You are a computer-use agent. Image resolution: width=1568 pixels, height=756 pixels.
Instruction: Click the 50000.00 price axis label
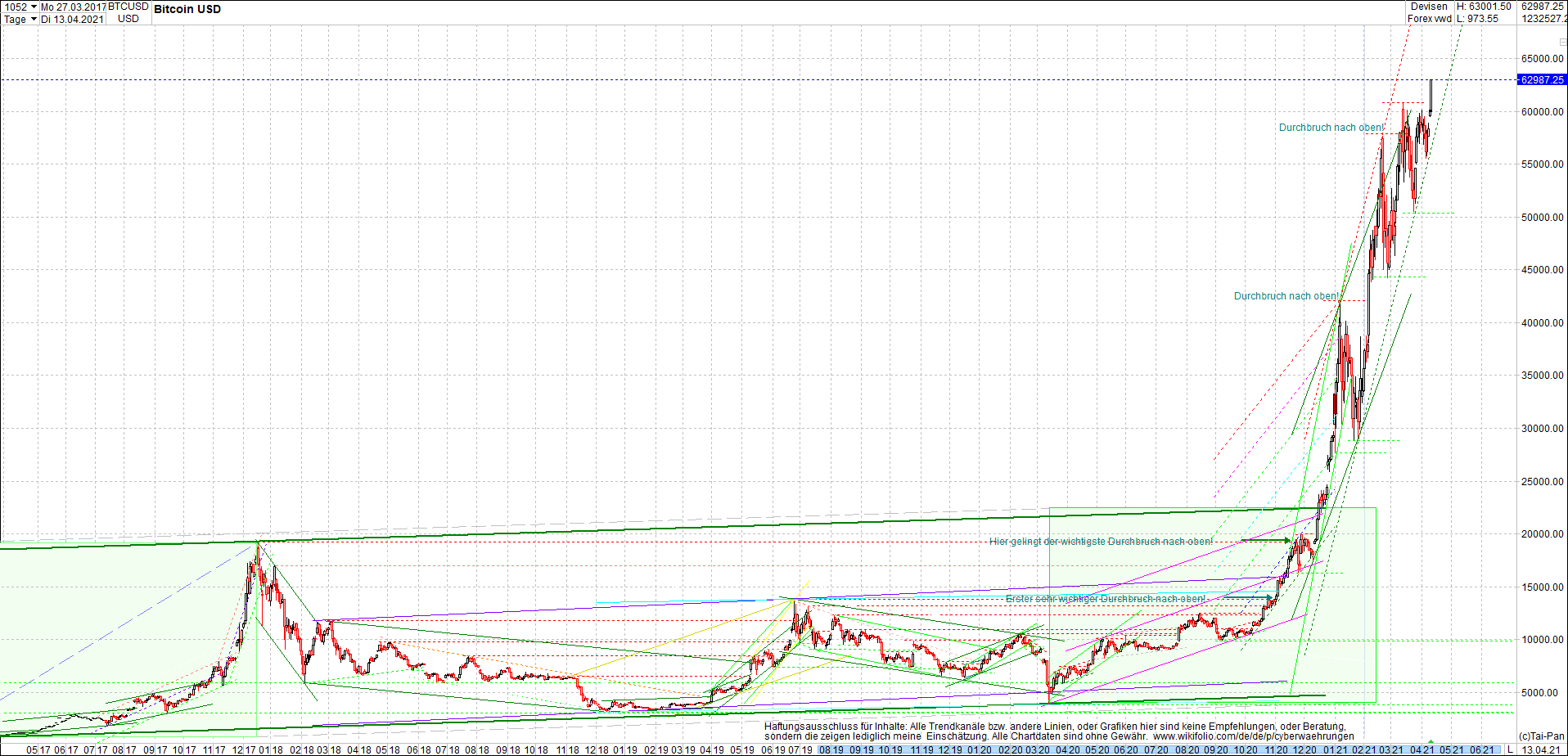(1543, 218)
